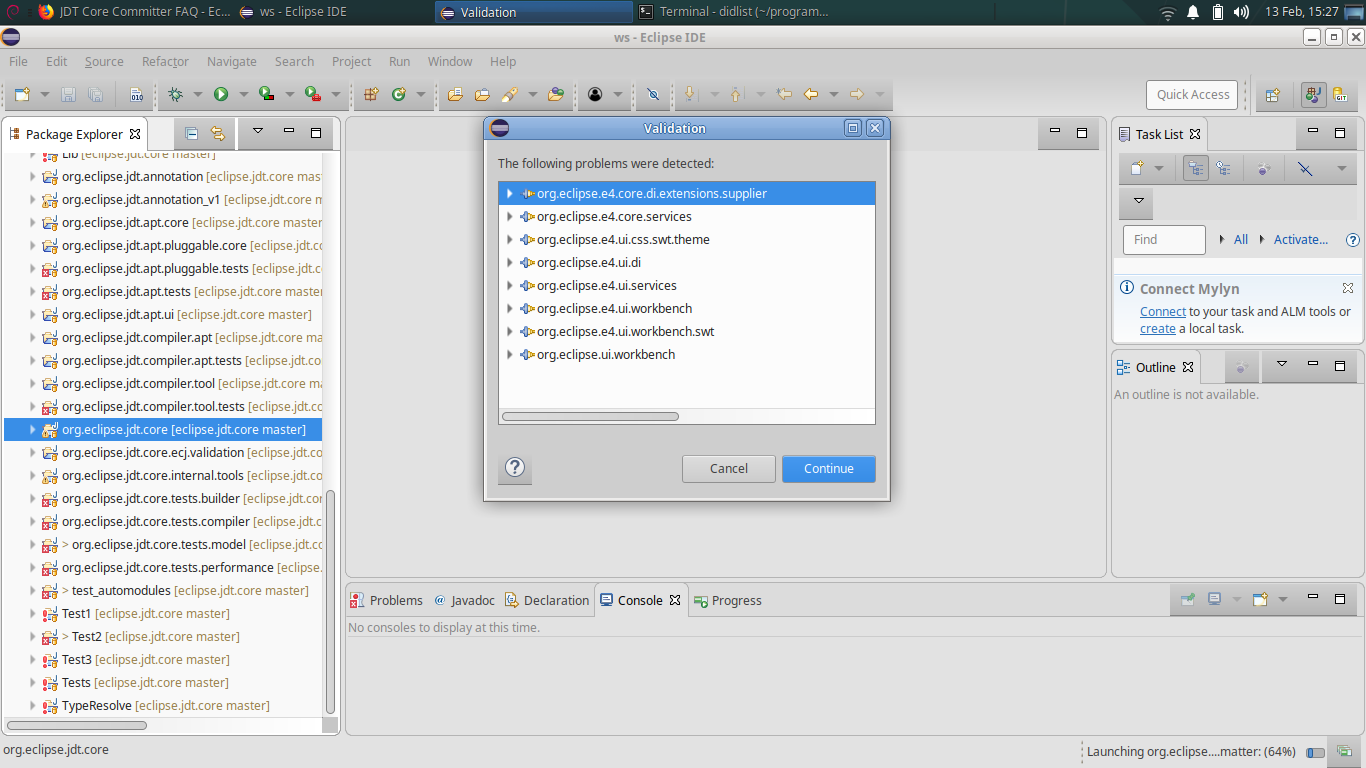Image resolution: width=1366 pixels, height=768 pixels.
Task: Click the Last Edit Location arrow icon
Action: 784,94
